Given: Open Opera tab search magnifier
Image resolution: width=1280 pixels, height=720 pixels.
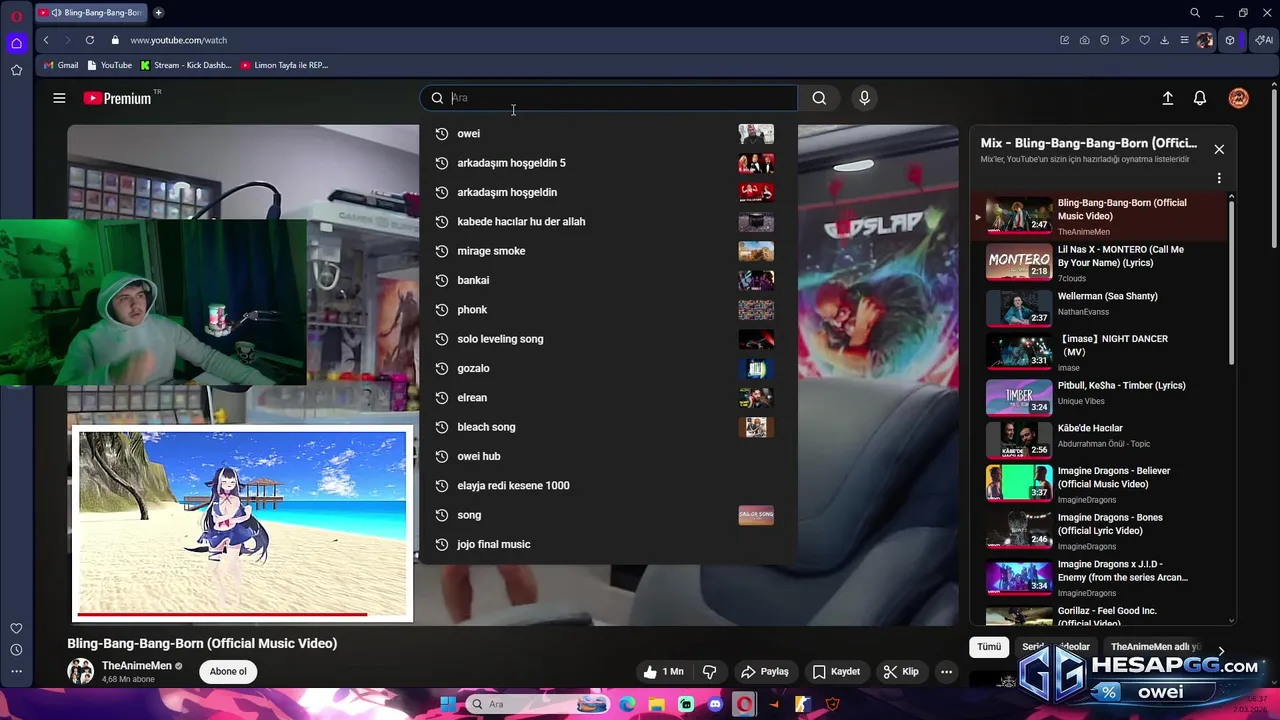Looking at the screenshot, I should [x=1195, y=13].
